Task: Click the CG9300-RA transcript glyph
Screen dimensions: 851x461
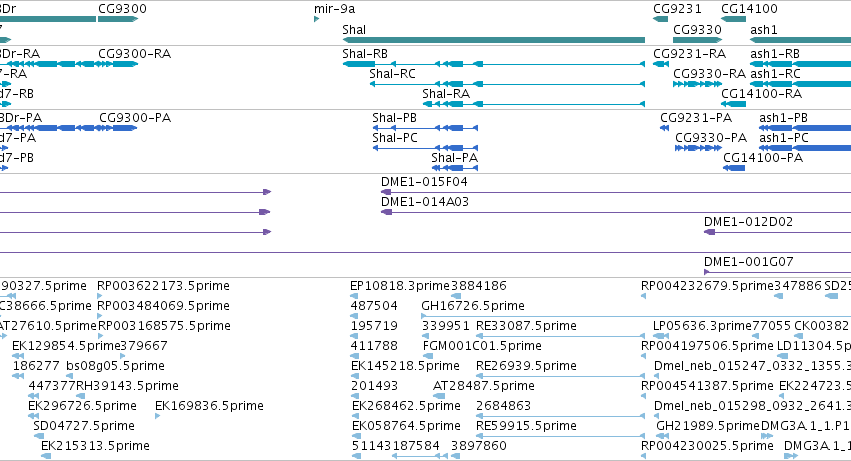Action: (x=118, y=64)
